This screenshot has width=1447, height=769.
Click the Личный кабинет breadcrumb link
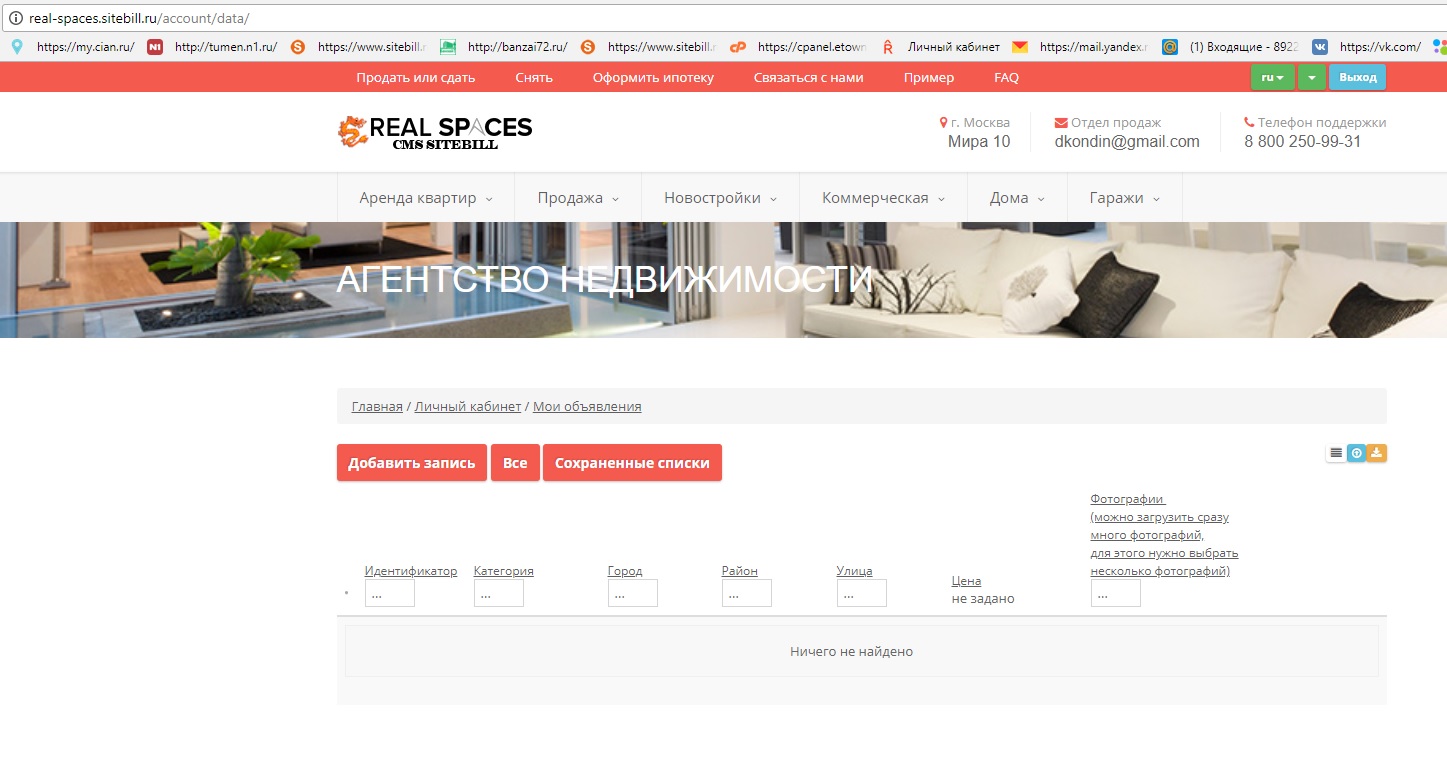click(468, 406)
